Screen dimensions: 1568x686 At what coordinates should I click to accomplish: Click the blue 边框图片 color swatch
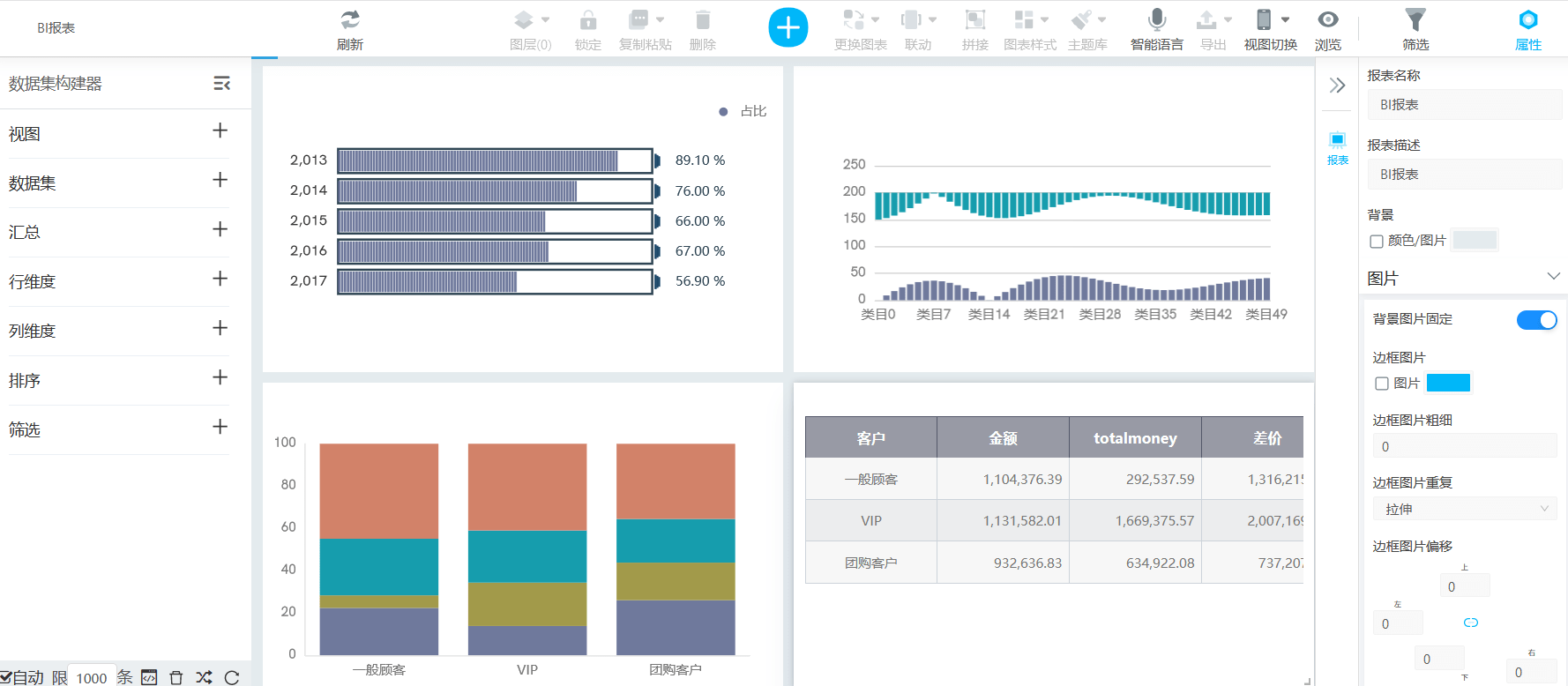pos(1448,383)
